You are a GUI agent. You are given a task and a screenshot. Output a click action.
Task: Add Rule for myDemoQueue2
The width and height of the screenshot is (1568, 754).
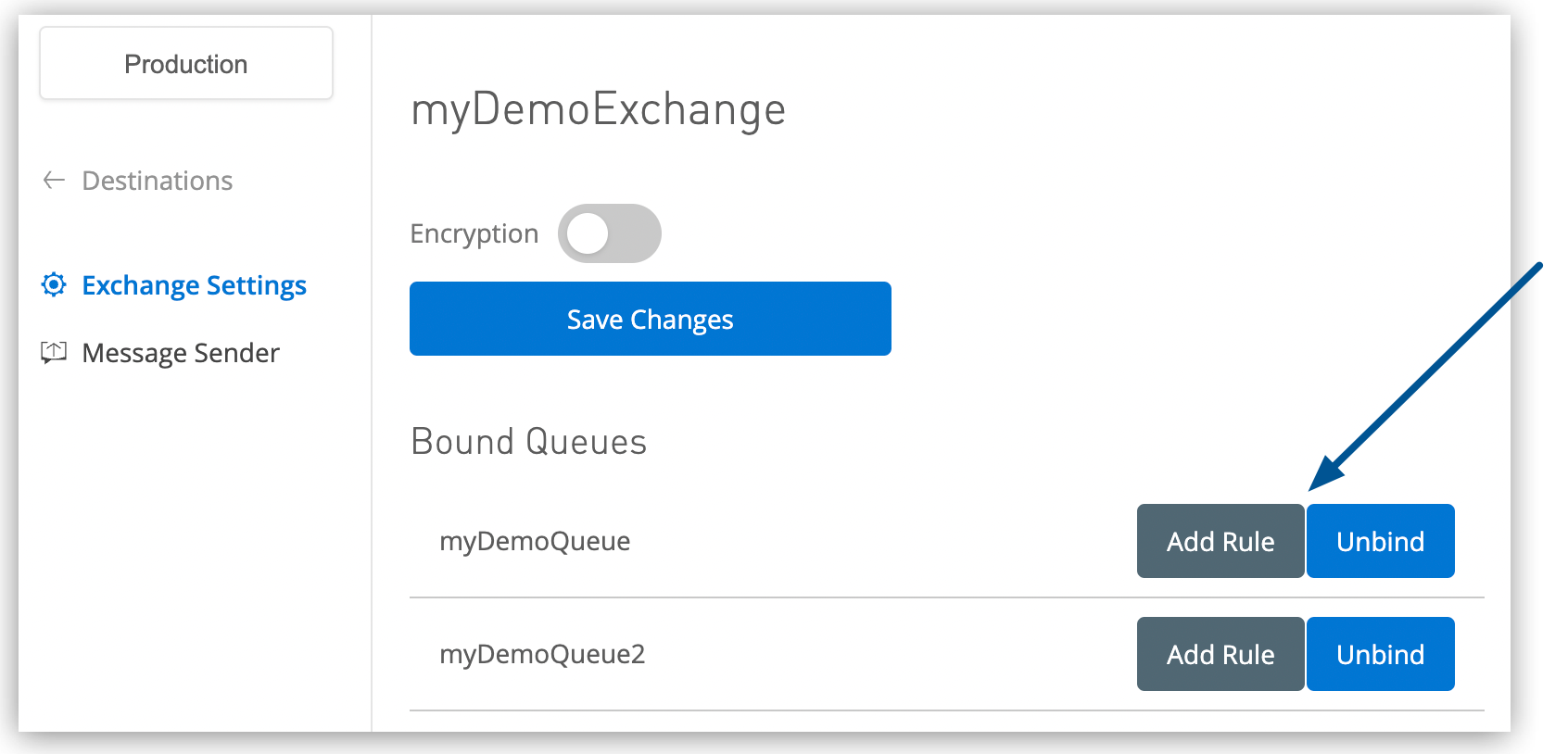(1220, 654)
